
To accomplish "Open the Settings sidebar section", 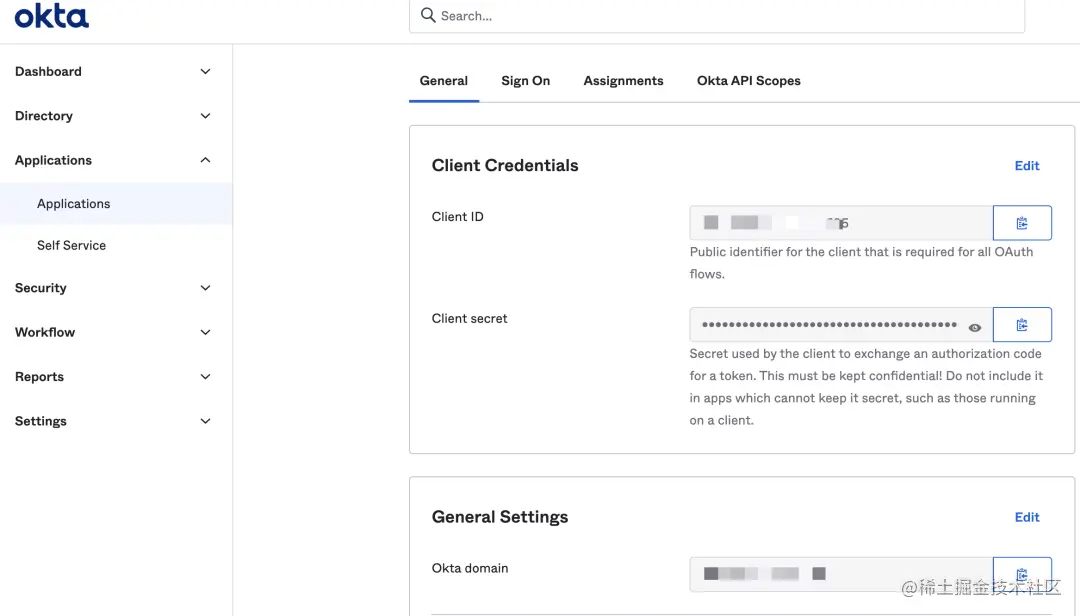I will coord(41,421).
